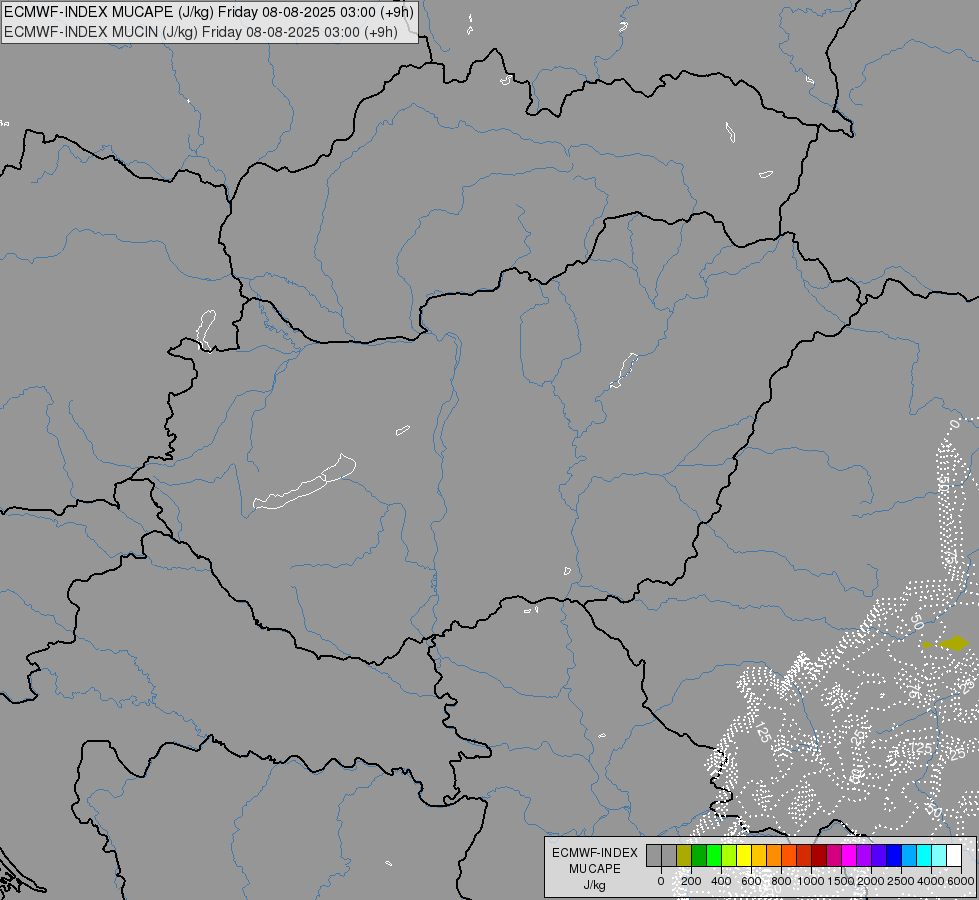
Task: Click the ECMWF-INDEX legend title
Action: point(595,853)
